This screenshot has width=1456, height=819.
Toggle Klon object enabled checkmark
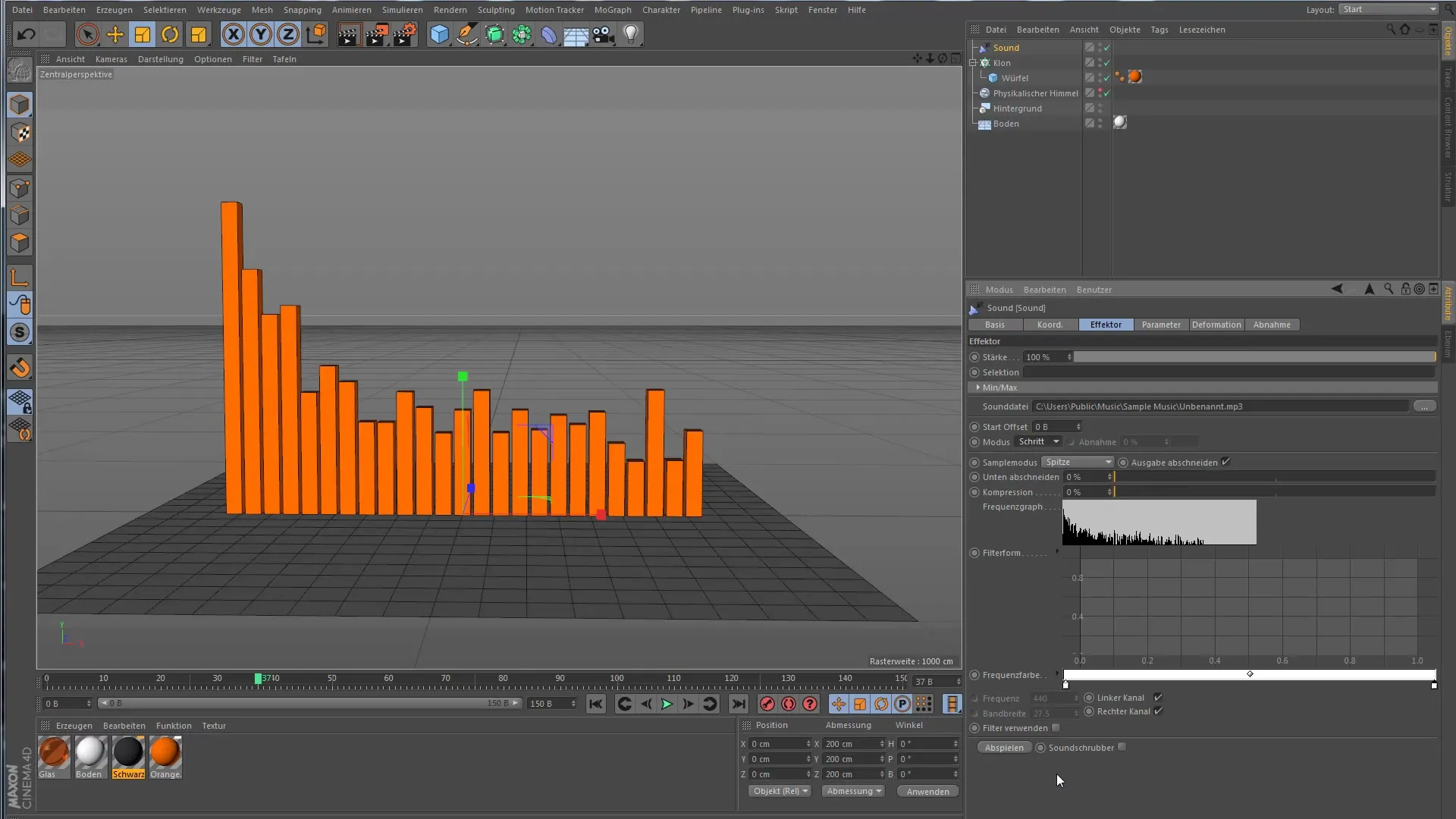coord(1107,63)
